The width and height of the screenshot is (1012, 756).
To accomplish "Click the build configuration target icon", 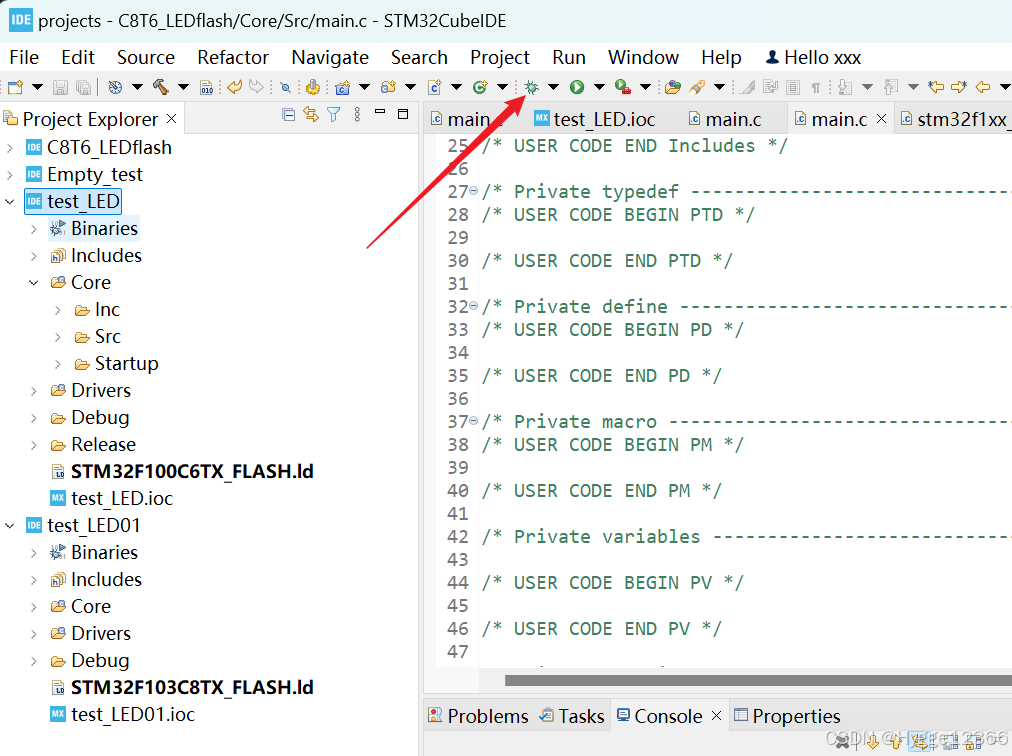I will point(115,87).
